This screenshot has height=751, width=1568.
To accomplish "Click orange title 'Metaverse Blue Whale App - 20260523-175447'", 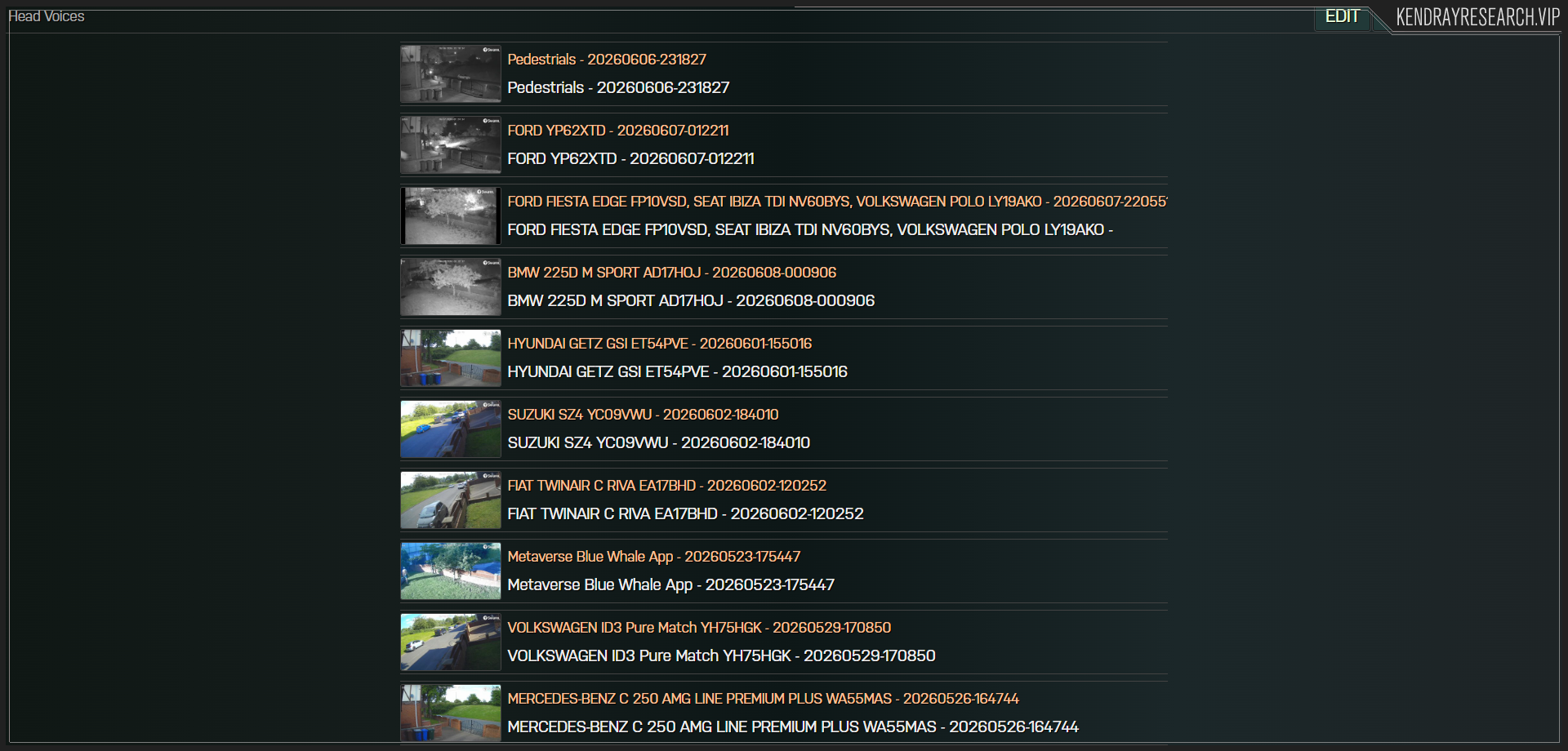I will pos(654,557).
